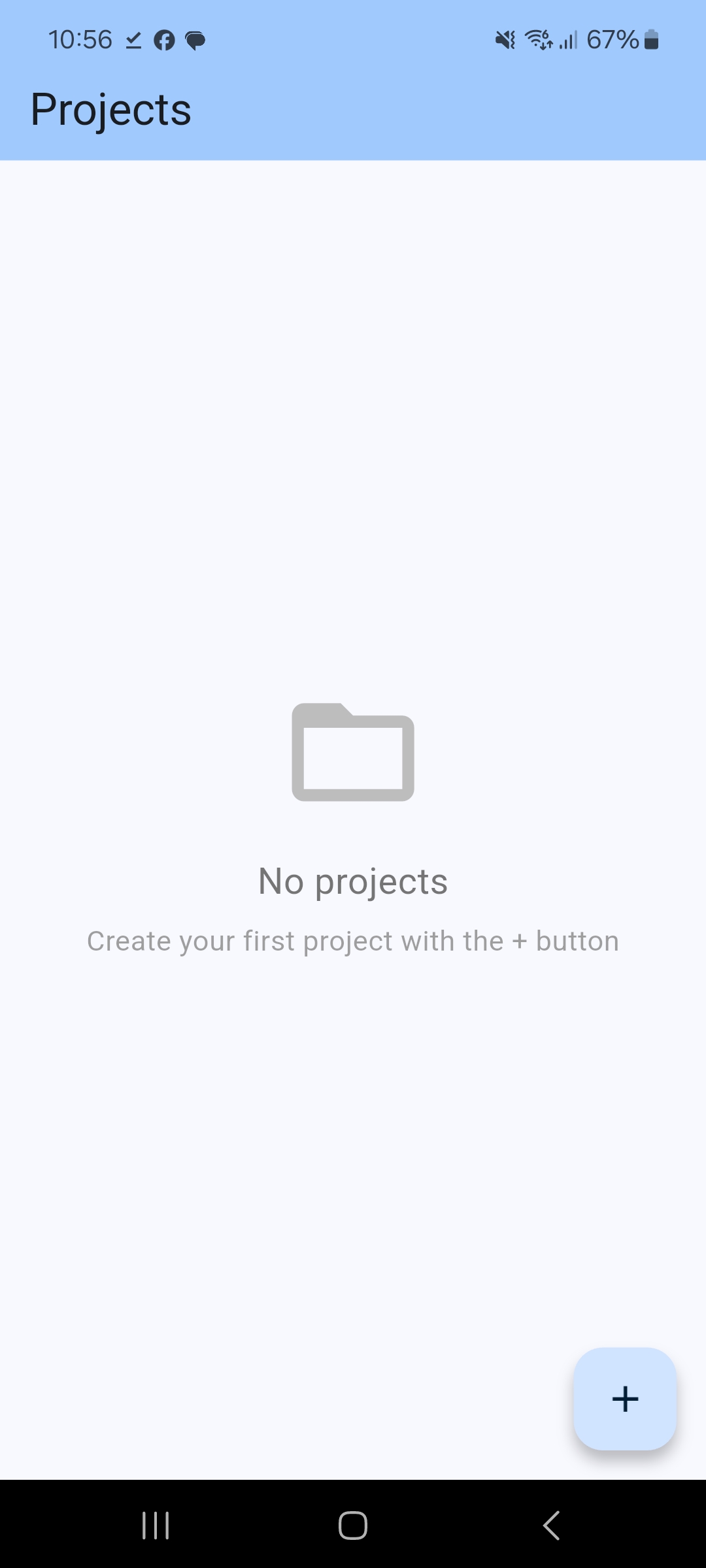Tap the Projects title
This screenshot has width=706, height=1568.
111,109
